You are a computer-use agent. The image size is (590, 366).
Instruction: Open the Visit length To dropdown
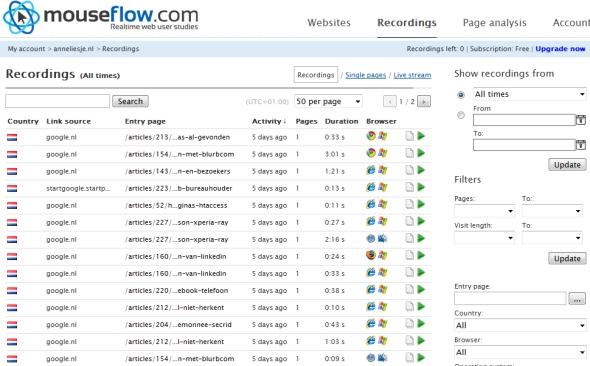[552, 238]
